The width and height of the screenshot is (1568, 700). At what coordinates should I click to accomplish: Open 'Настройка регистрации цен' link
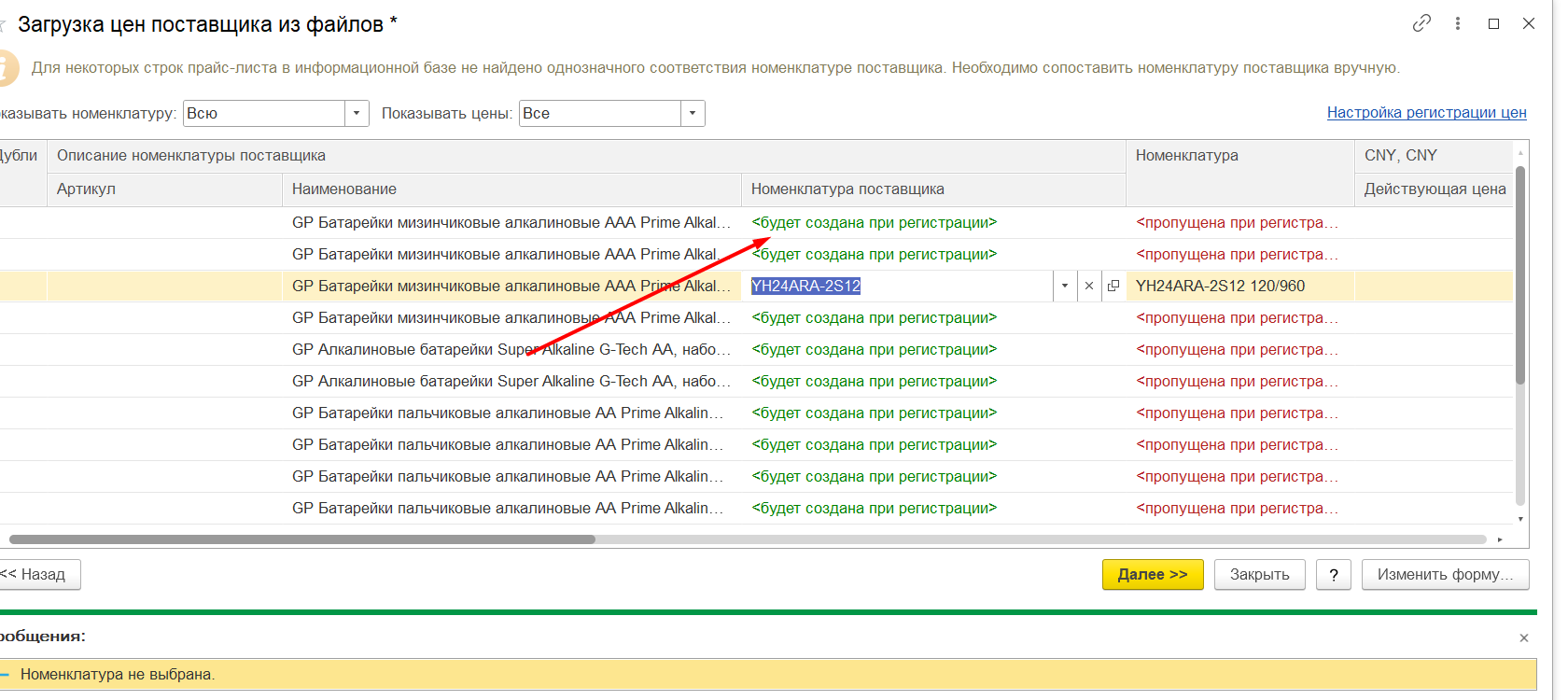point(1426,113)
